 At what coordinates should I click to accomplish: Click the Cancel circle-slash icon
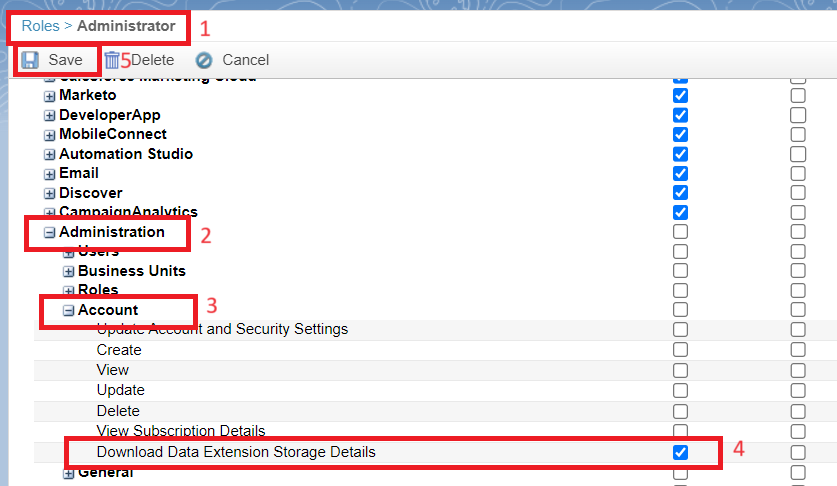[x=204, y=60]
